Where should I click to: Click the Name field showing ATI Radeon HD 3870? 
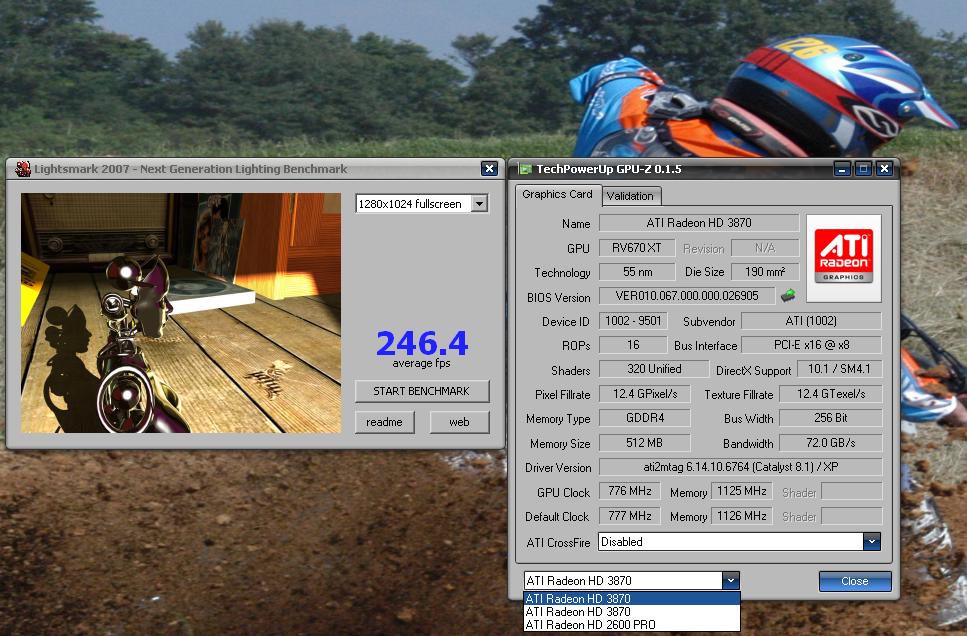pos(699,223)
